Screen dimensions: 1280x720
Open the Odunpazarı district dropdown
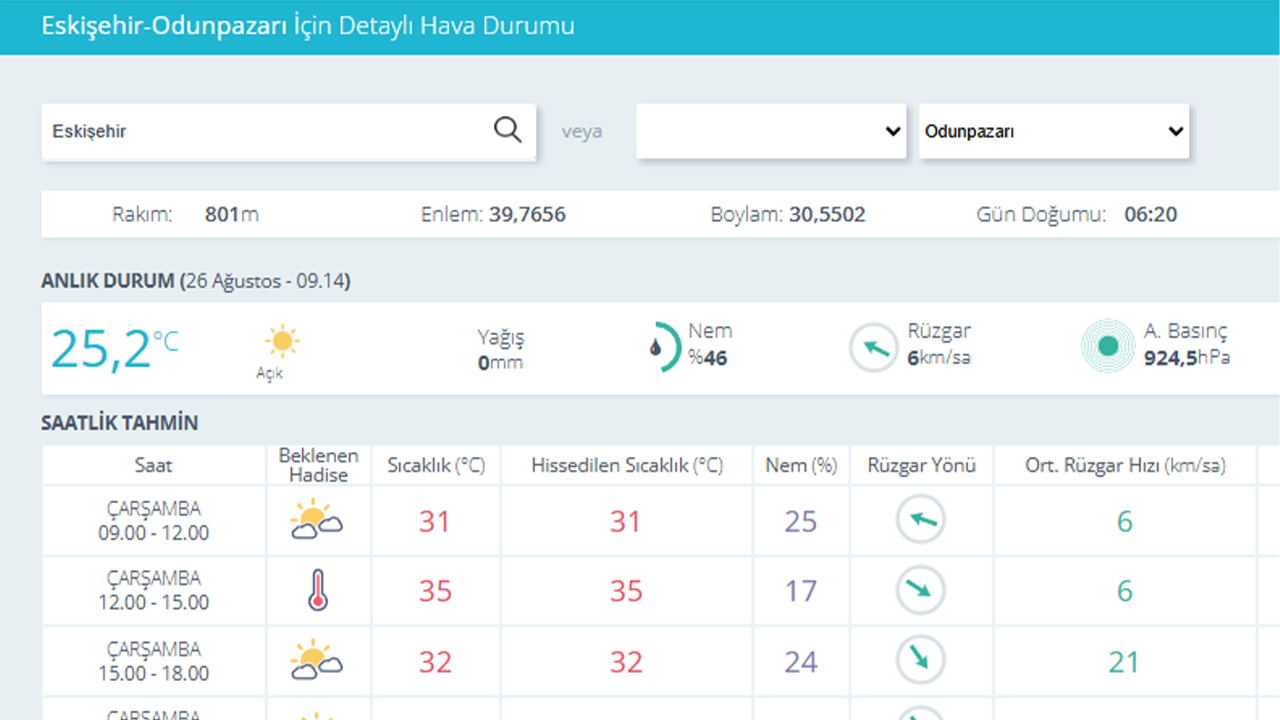[x=1054, y=131]
